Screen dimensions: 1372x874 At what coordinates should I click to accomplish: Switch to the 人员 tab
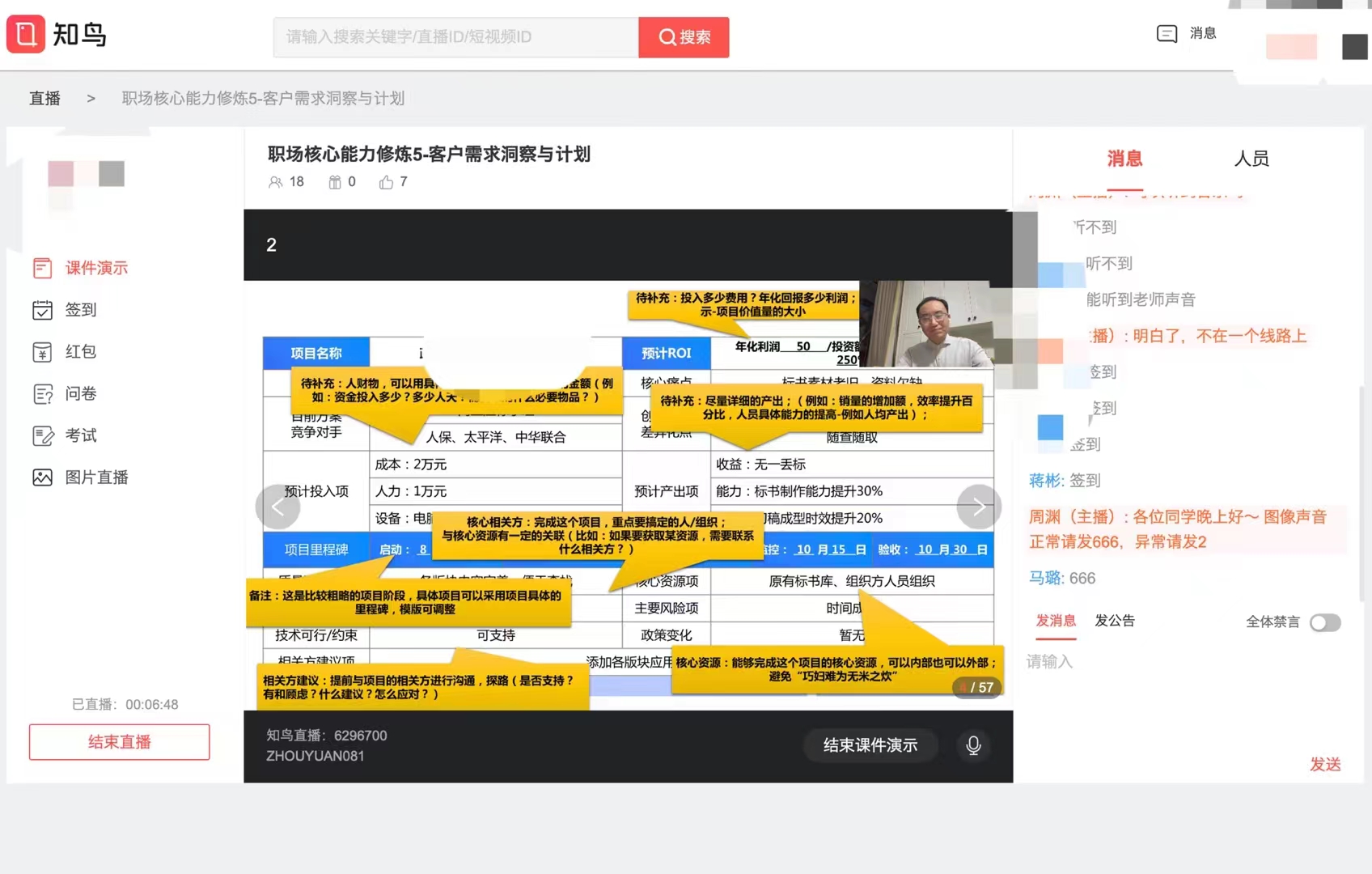click(x=1251, y=159)
